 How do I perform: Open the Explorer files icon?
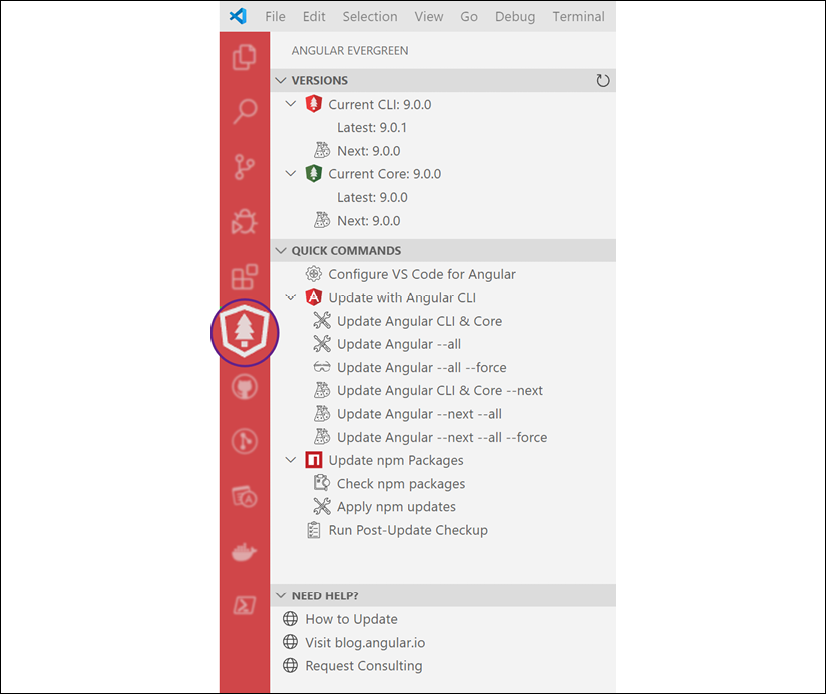pyautogui.click(x=244, y=57)
